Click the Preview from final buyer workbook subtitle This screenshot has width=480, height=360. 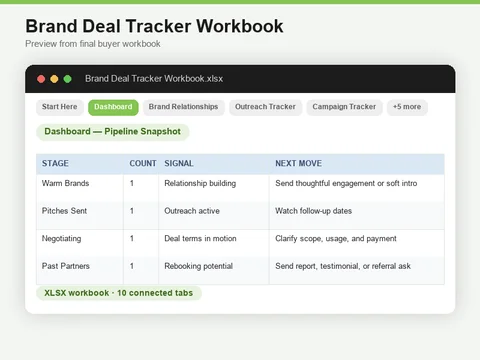click(x=93, y=44)
